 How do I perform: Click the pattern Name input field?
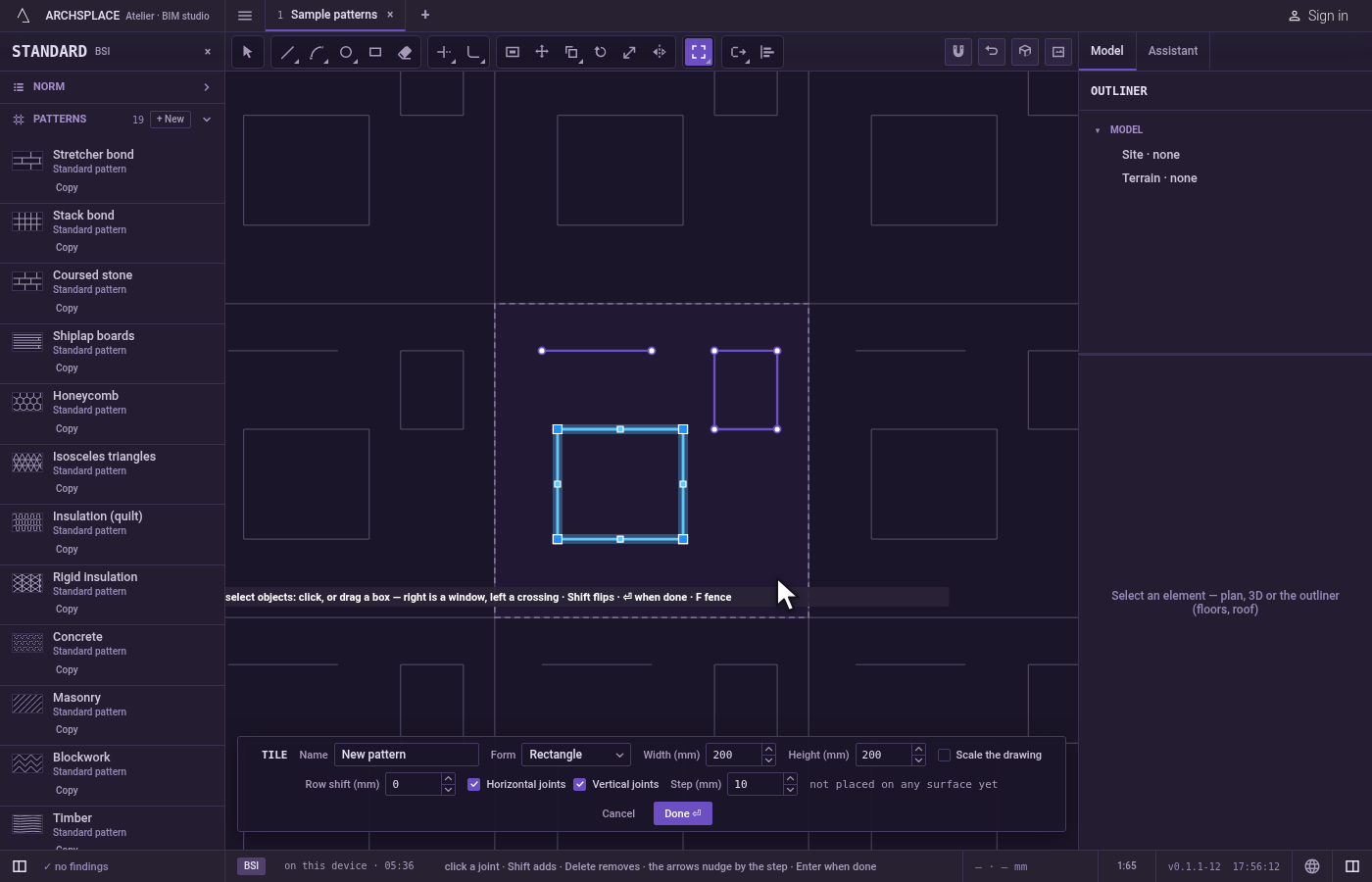(407, 755)
